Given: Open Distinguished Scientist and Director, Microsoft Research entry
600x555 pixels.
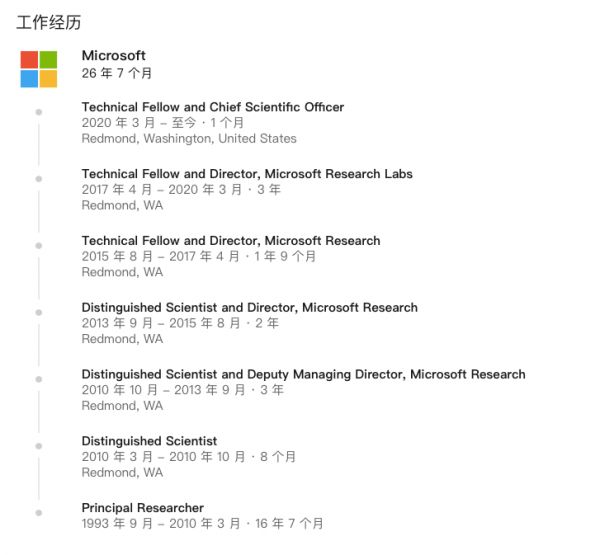Looking at the screenshot, I should pos(249,308).
